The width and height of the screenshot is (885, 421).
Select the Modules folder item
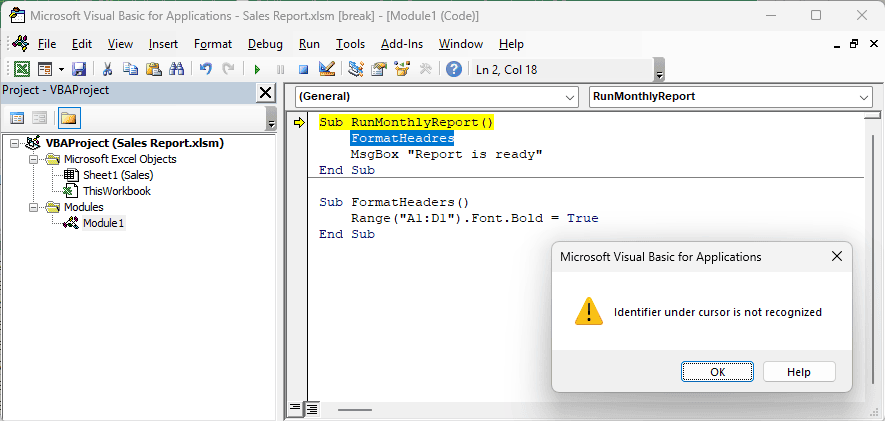(84, 207)
